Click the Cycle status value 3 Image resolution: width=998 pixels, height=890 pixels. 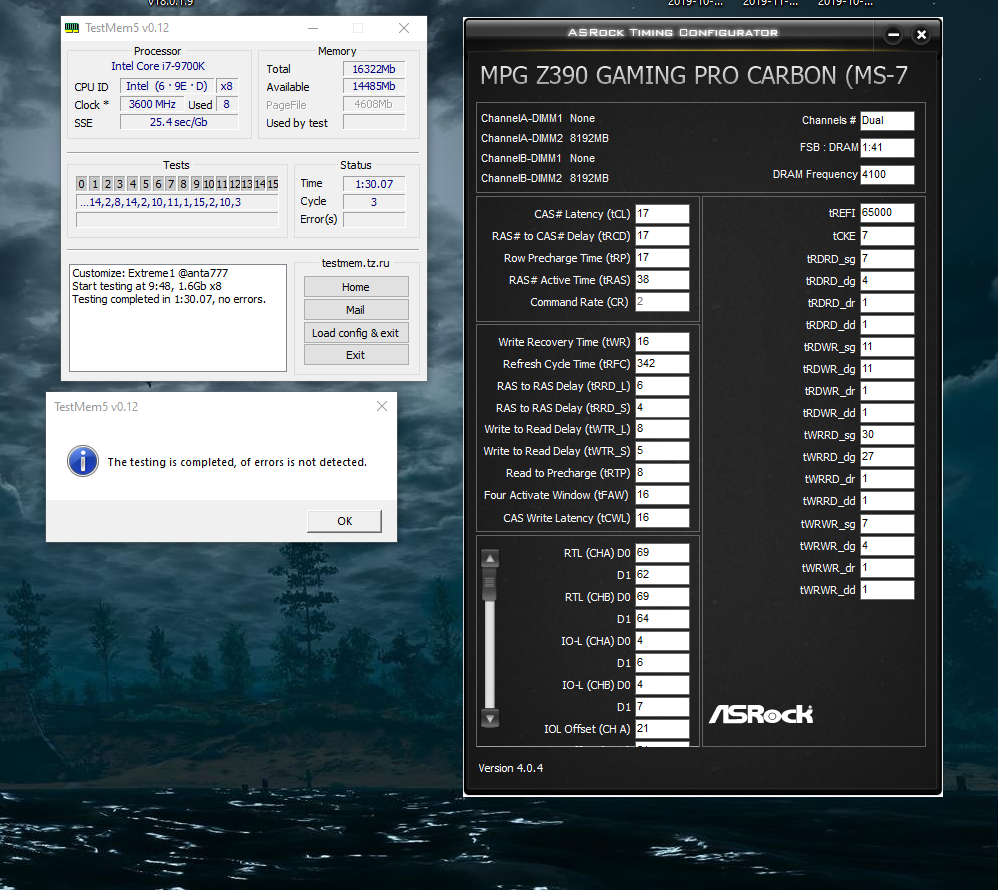tap(374, 202)
